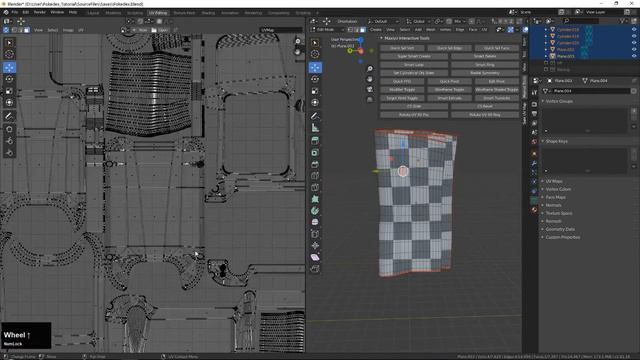
Task: Select the Knife tool
Action: 315,188
